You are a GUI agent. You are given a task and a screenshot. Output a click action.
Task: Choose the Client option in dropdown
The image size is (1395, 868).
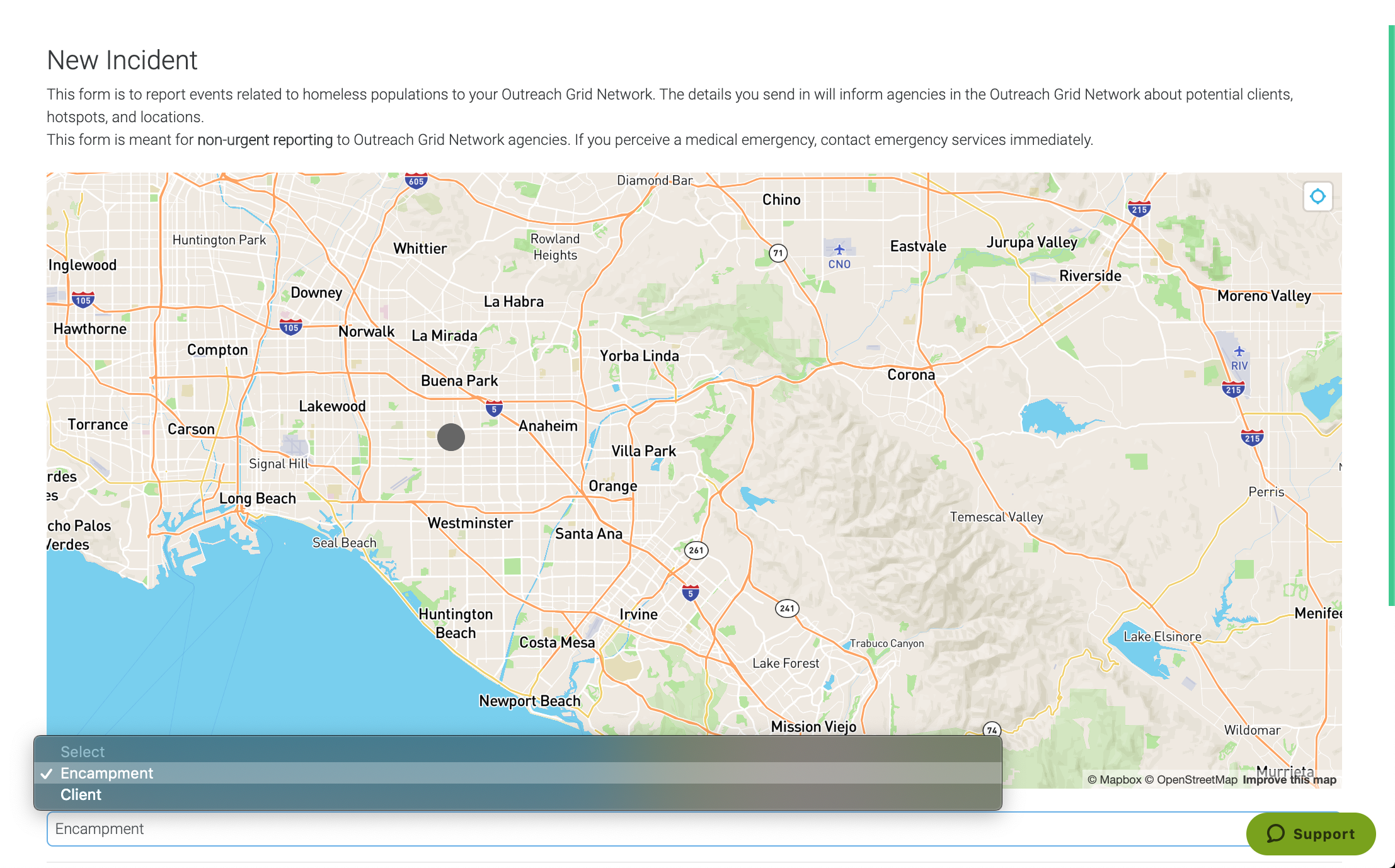tap(81, 795)
